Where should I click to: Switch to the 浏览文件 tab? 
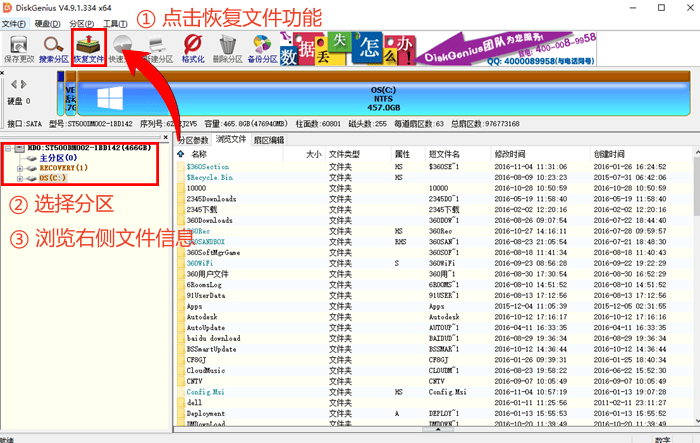point(231,139)
